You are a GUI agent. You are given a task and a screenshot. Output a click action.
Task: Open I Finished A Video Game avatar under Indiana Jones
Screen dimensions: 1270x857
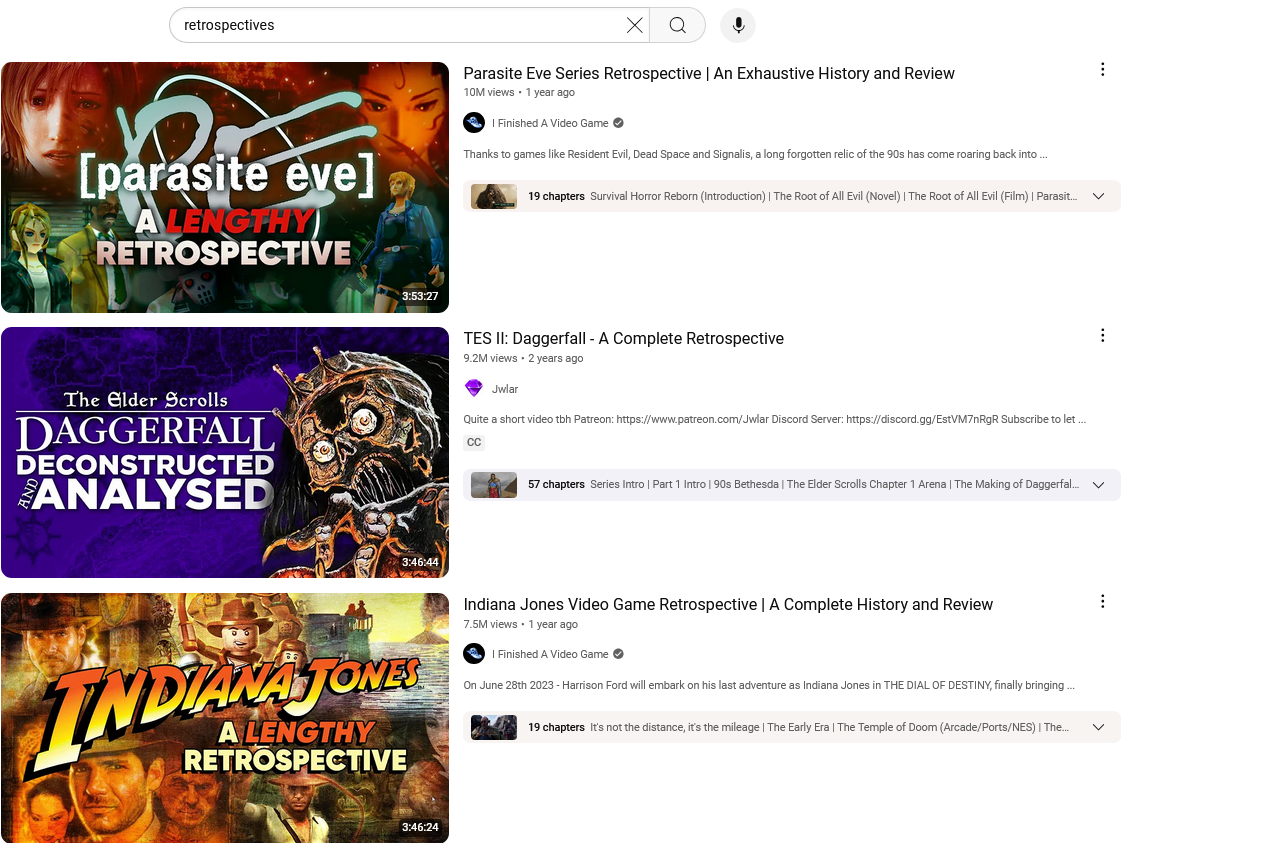(474, 654)
